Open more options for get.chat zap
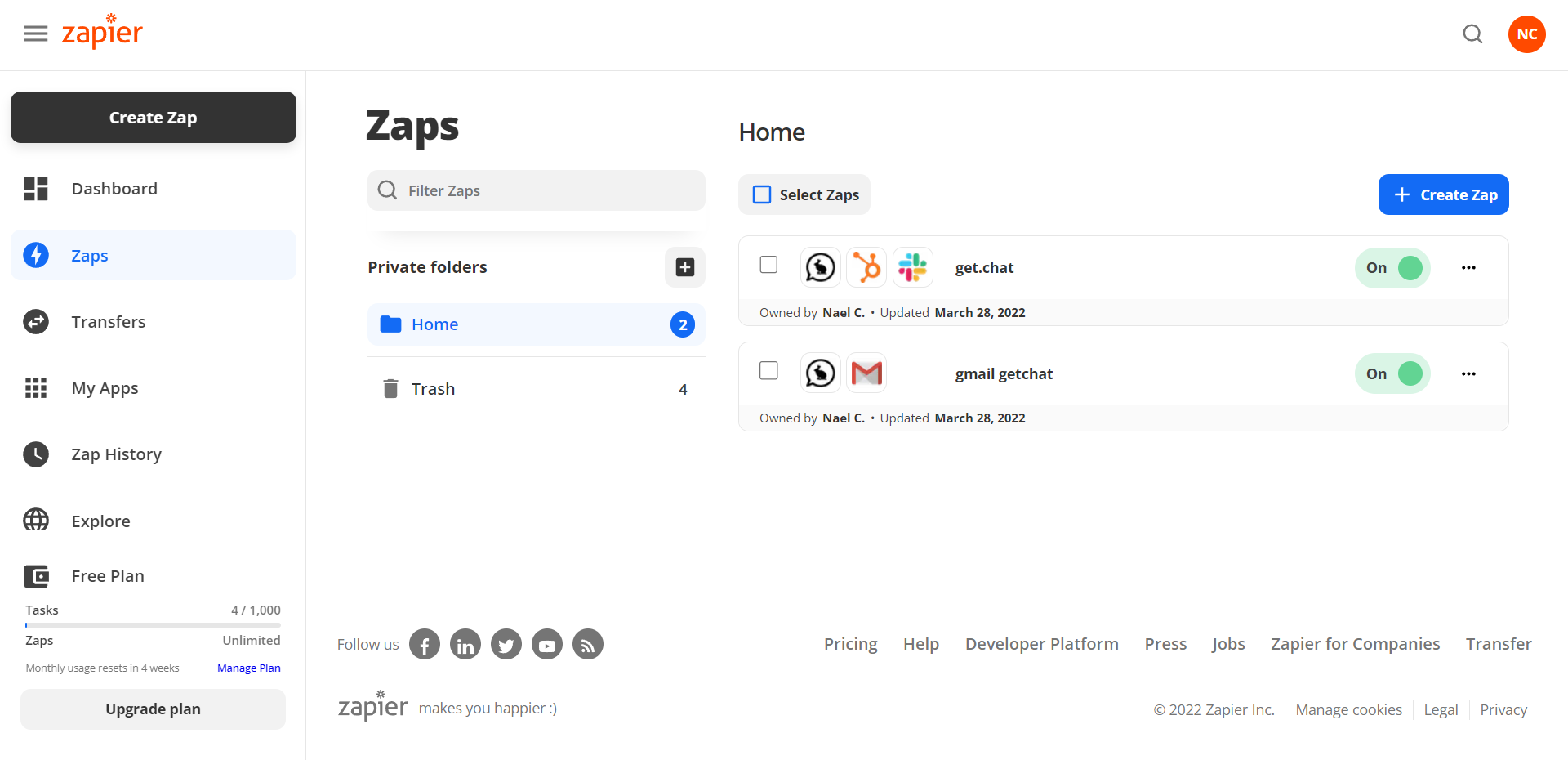Image resolution: width=1568 pixels, height=760 pixels. point(1468,268)
